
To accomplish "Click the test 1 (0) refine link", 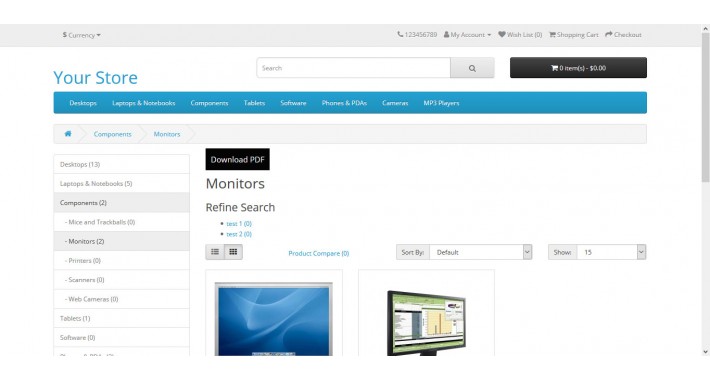I will (239, 224).
